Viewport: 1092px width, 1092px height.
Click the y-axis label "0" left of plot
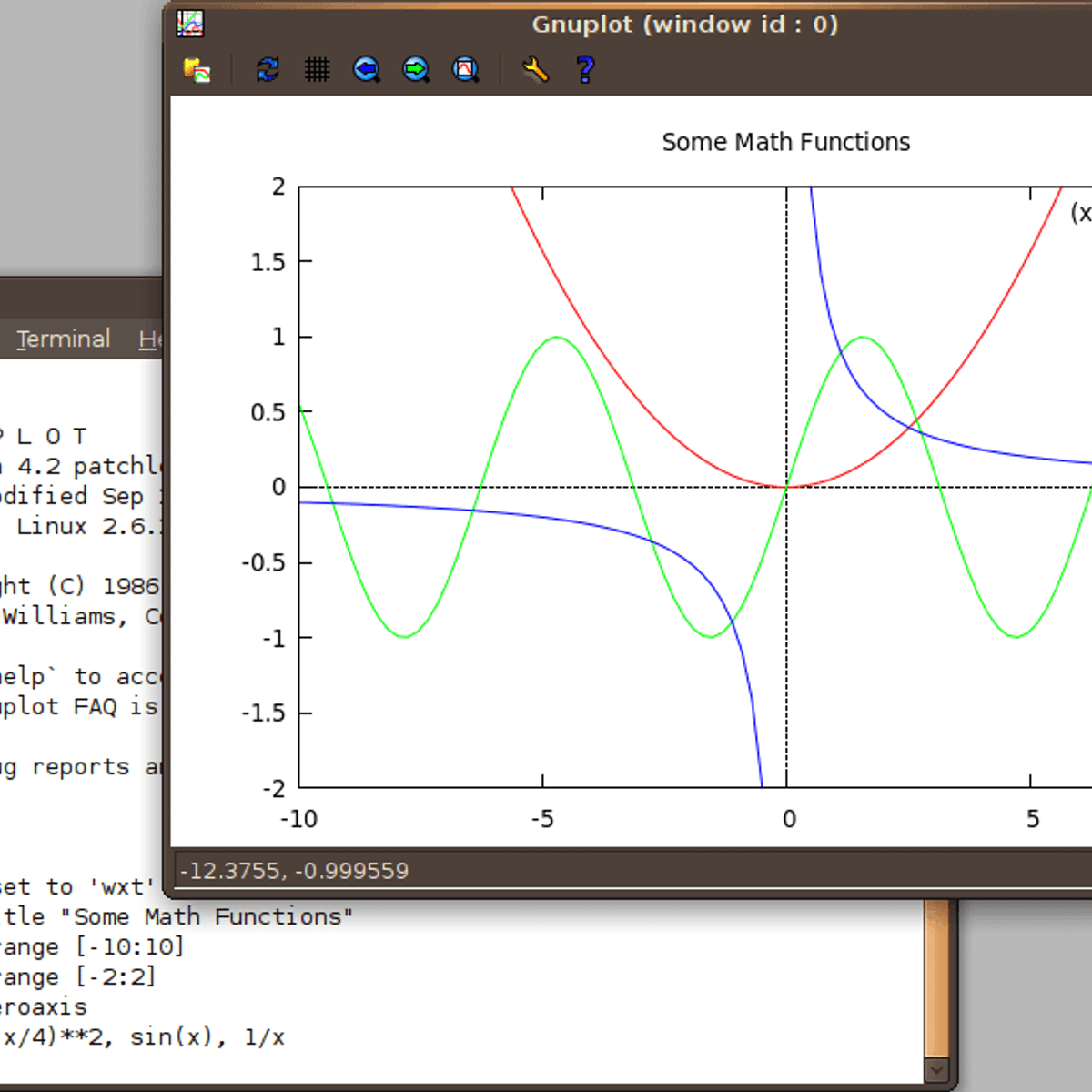tap(279, 487)
